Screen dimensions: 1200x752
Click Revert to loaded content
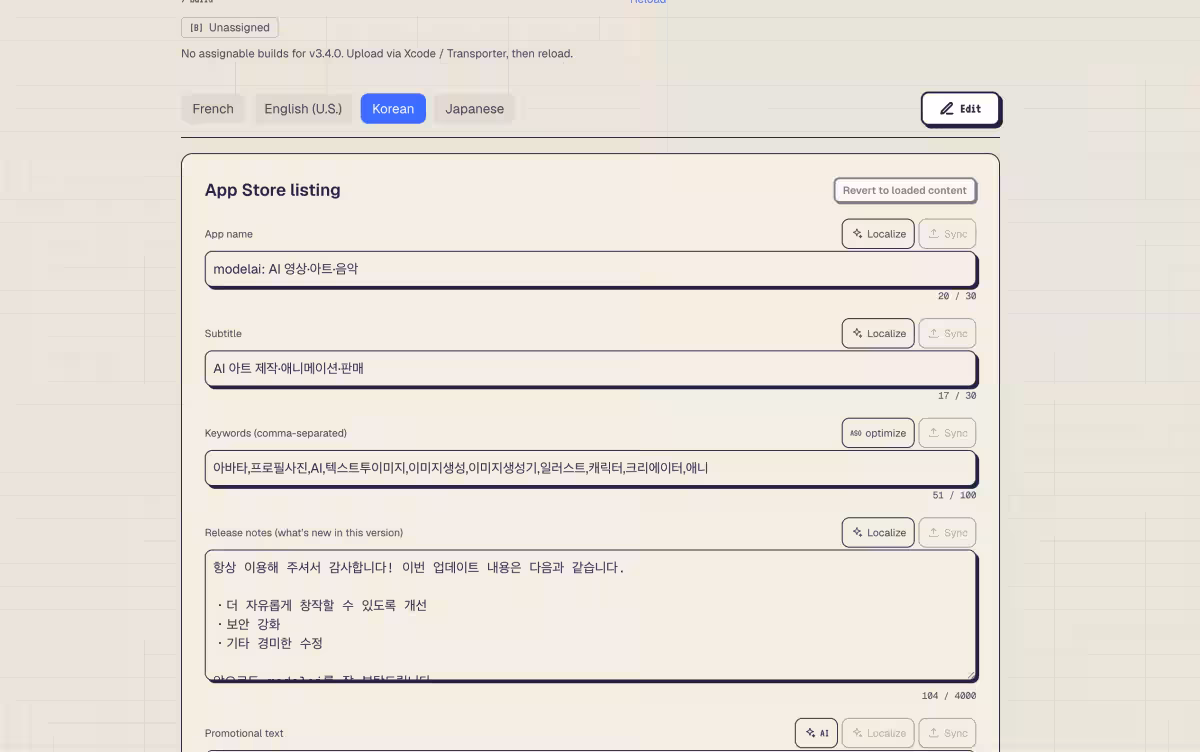905,190
